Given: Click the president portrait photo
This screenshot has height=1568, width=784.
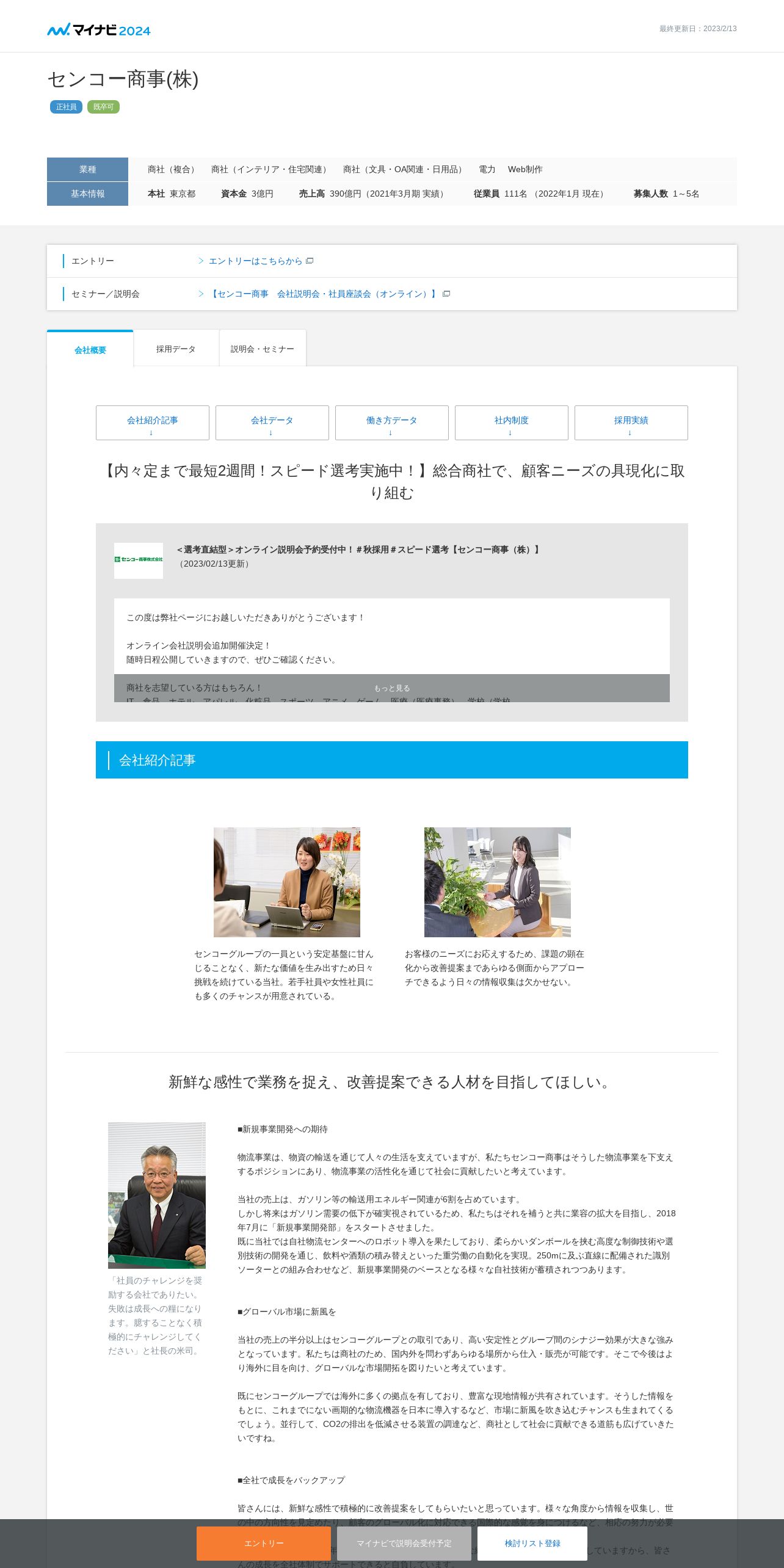Looking at the screenshot, I should 157,1195.
